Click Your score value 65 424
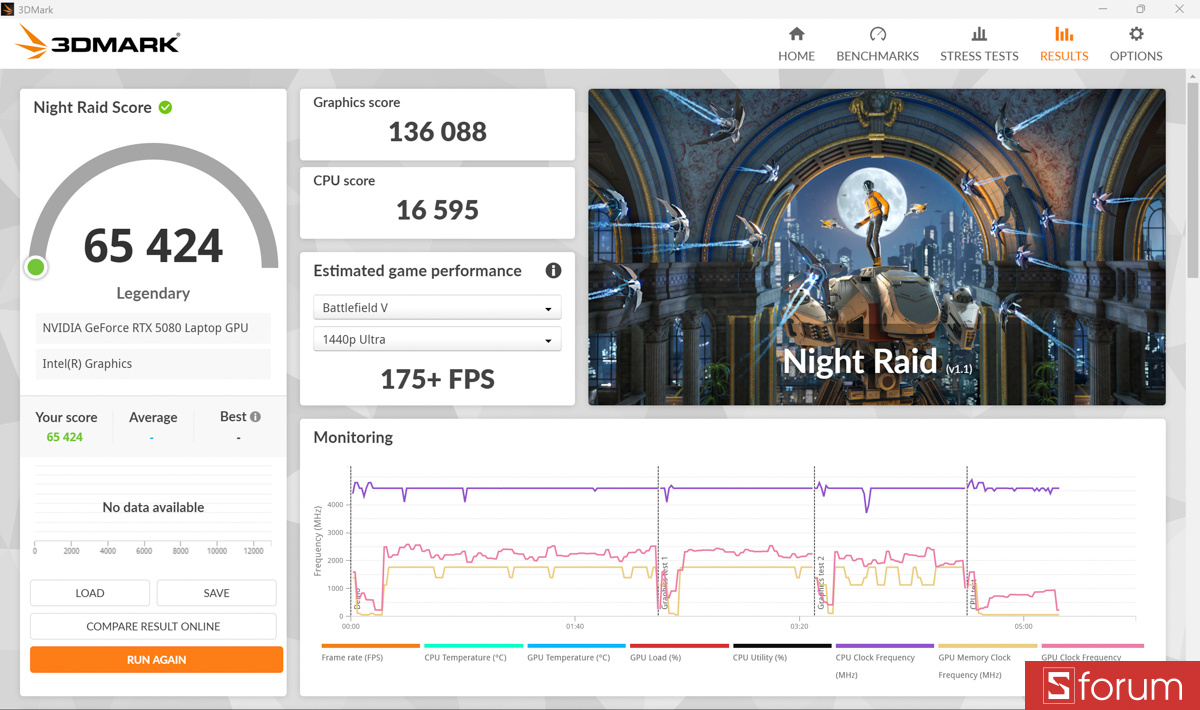The width and height of the screenshot is (1200, 710). click(65, 437)
